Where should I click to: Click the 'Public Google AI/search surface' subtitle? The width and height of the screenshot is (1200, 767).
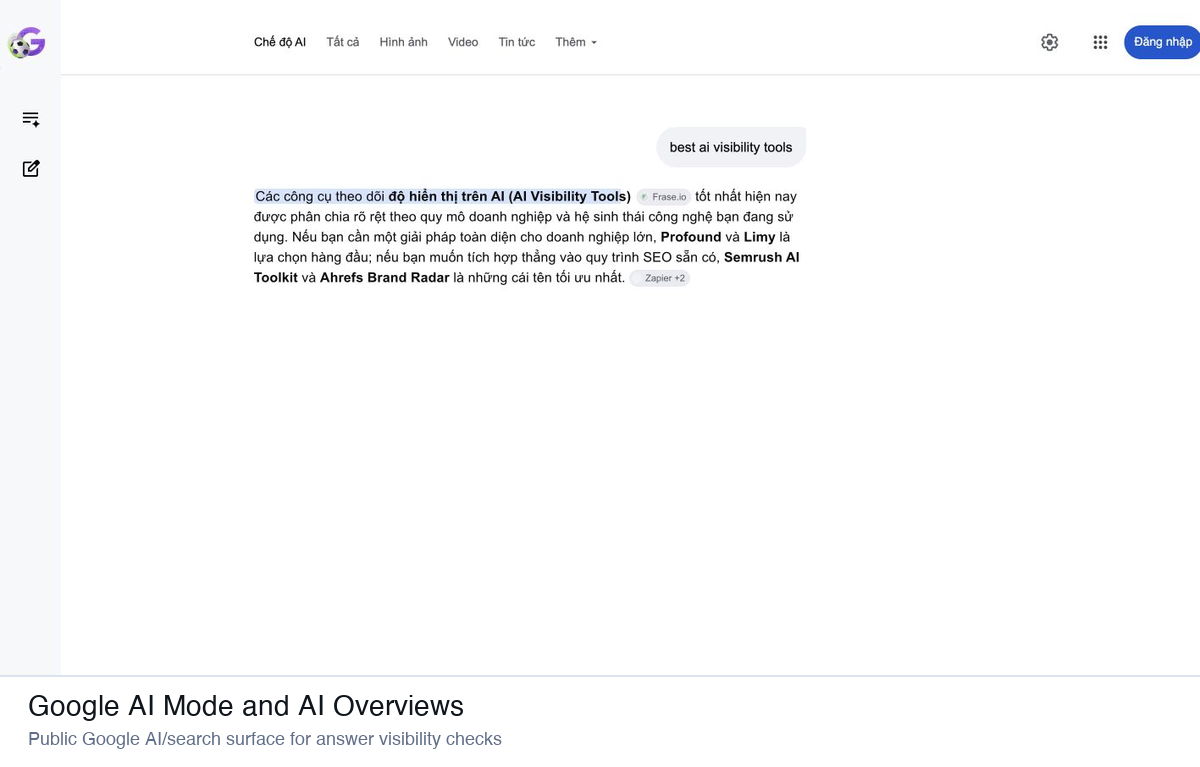click(x=265, y=739)
